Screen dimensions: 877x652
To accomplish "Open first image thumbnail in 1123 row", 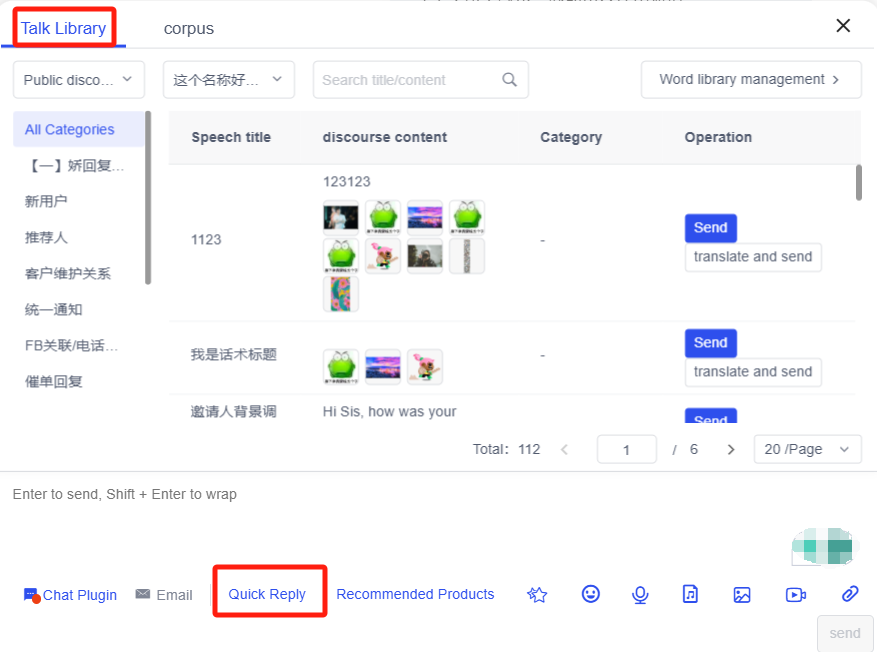I will click(341, 217).
